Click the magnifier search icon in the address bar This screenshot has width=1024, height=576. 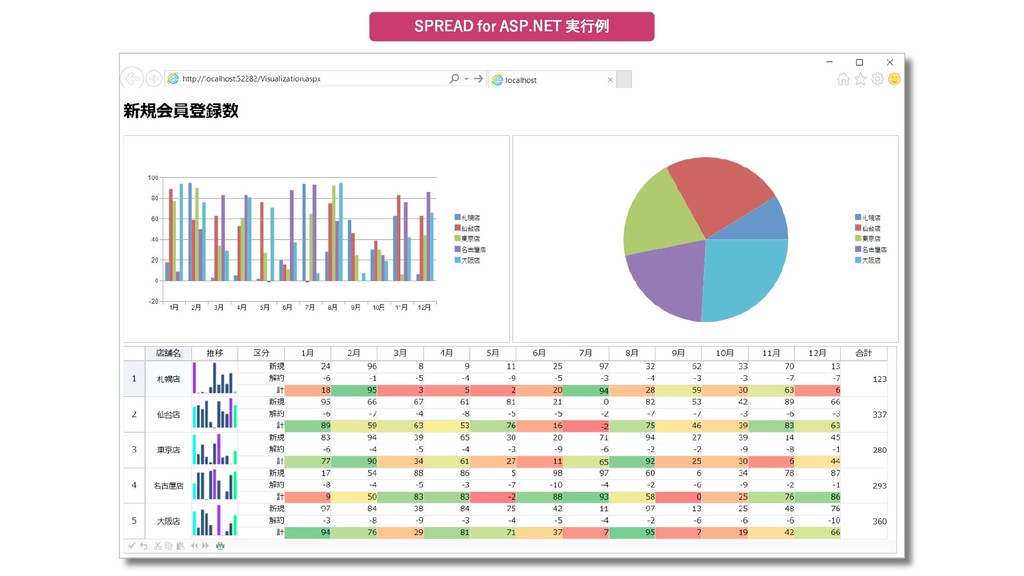[454, 78]
